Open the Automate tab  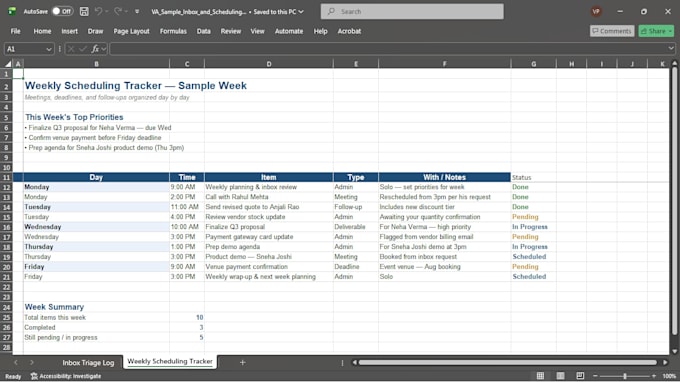click(289, 31)
